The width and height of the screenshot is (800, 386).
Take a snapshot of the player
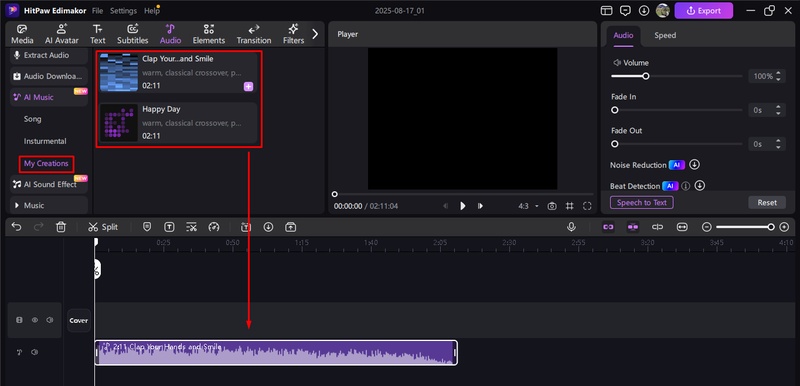tap(552, 206)
